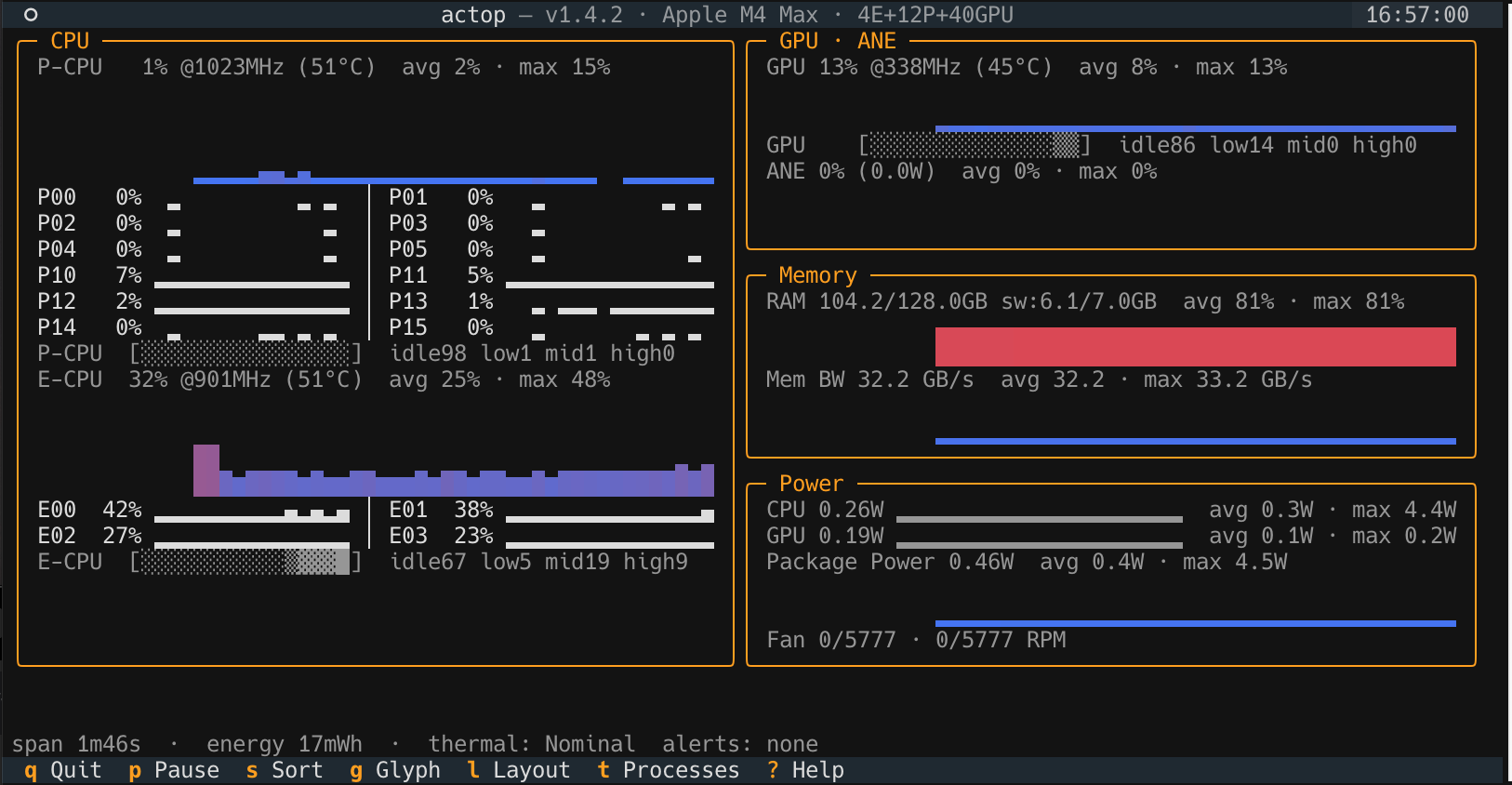Select the CPU panel heading
The width and height of the screenshot is (1512, 785).
click(x=70, y=41)
